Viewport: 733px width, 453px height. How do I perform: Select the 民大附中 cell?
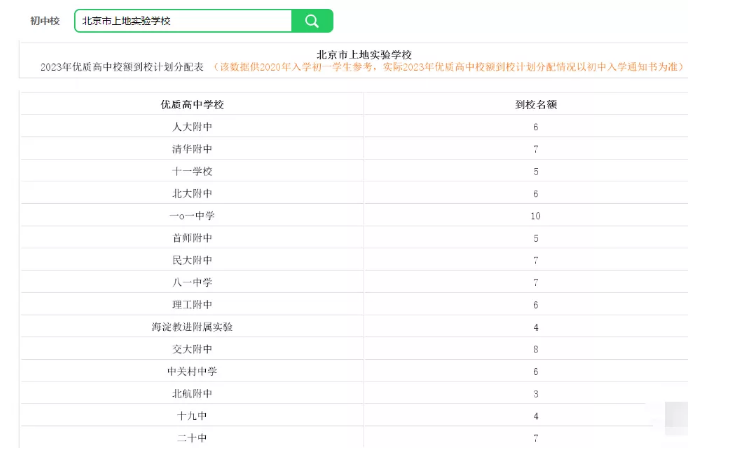point(192,260)
